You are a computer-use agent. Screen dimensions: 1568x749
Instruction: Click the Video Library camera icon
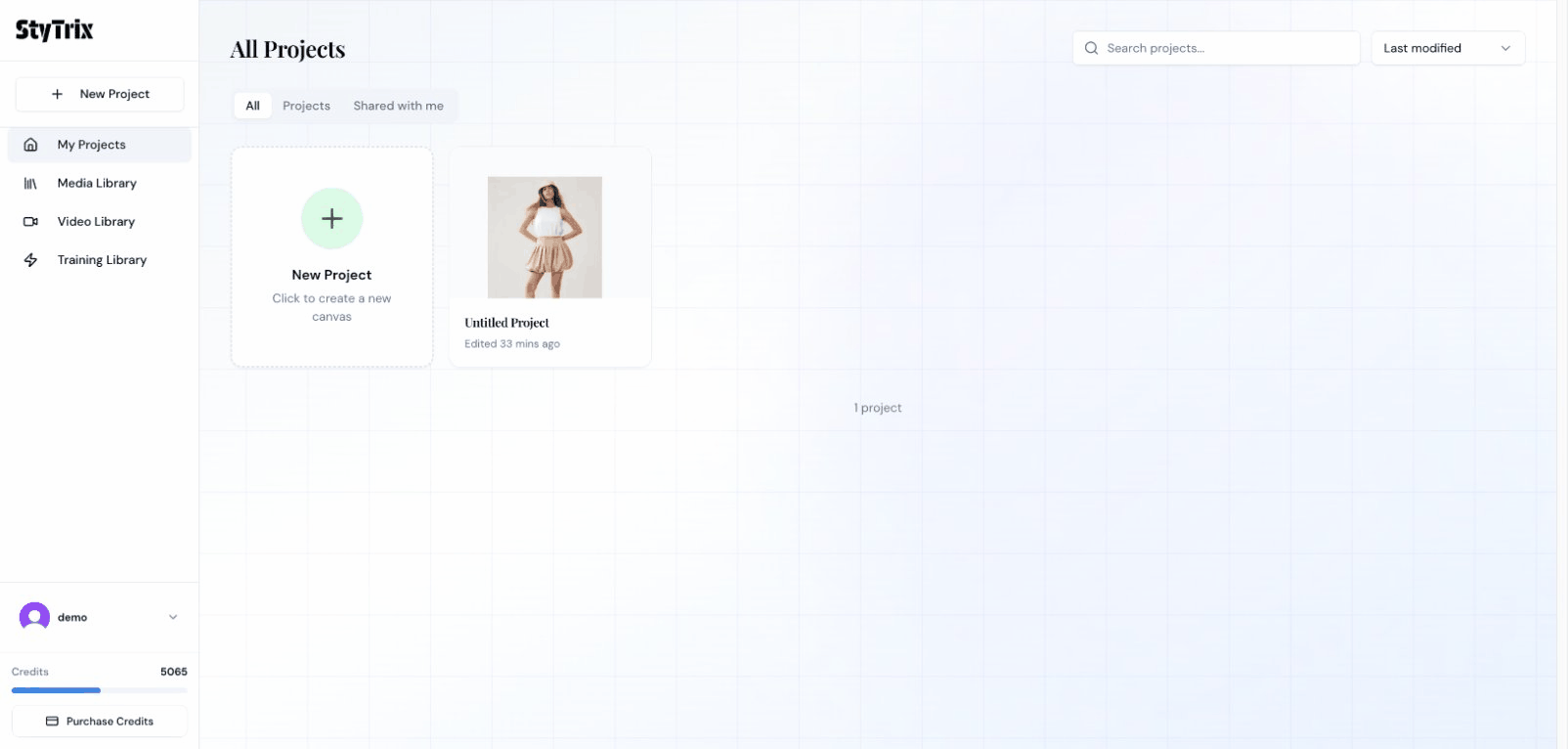pyautogui.click(x=30, y=222)
